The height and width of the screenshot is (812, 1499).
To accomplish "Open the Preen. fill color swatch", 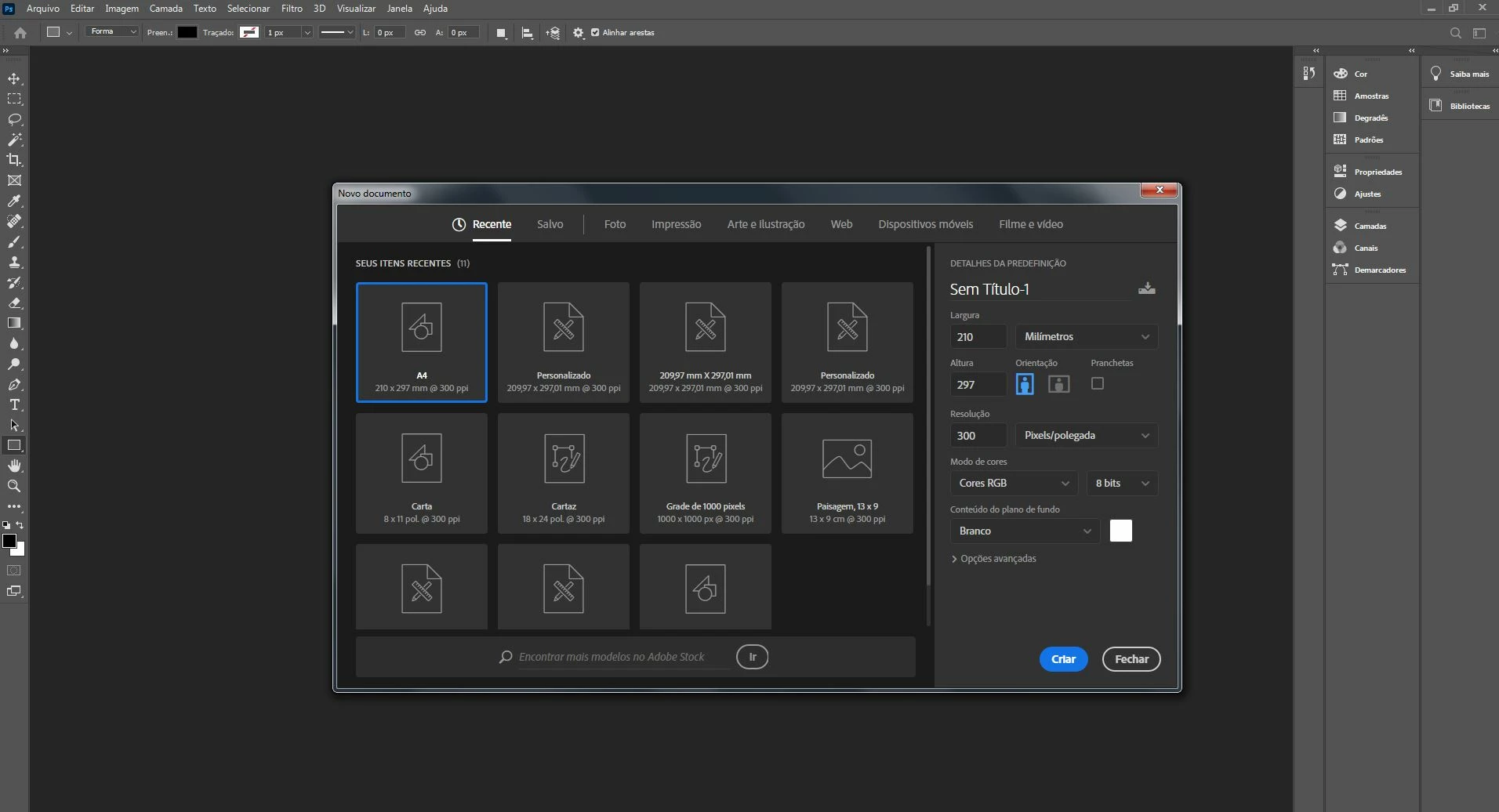I will point(187,32).
